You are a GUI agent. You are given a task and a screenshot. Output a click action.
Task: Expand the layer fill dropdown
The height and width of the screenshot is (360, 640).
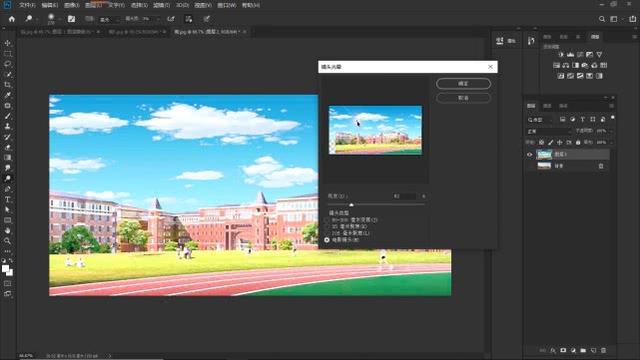point(610,142)
